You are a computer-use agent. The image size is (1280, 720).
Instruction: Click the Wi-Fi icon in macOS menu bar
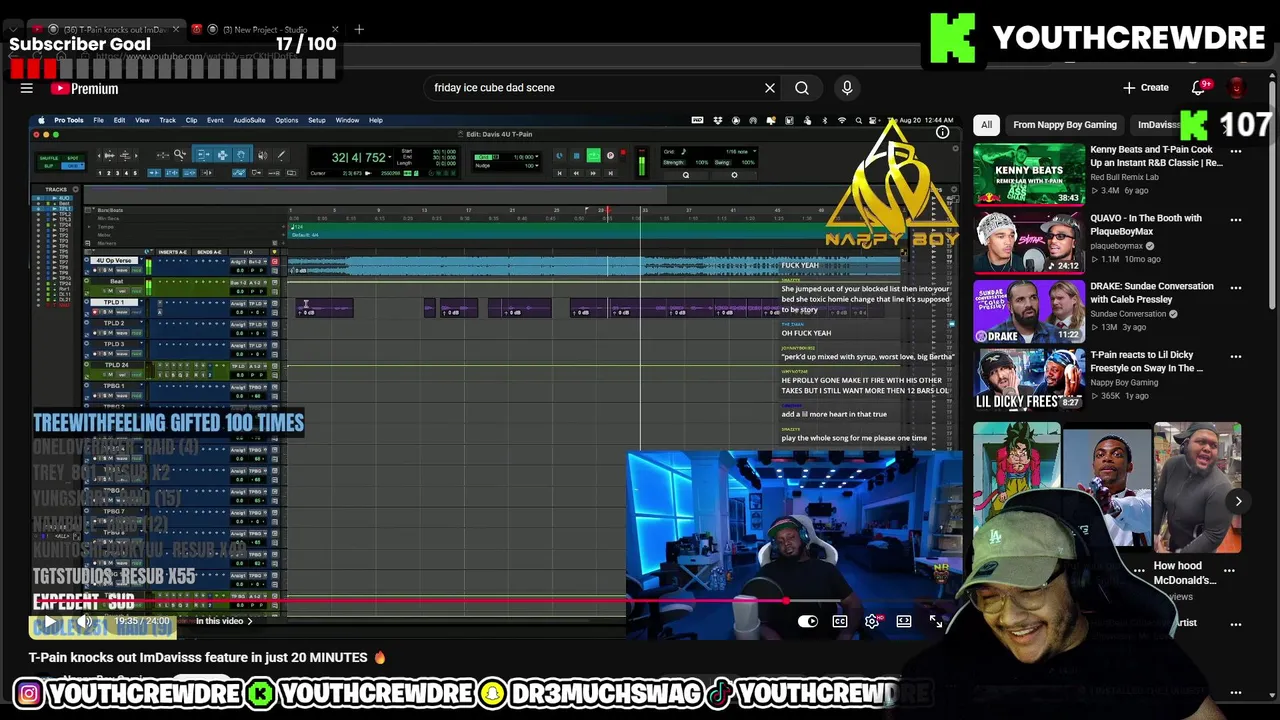[x=842, y=120]
